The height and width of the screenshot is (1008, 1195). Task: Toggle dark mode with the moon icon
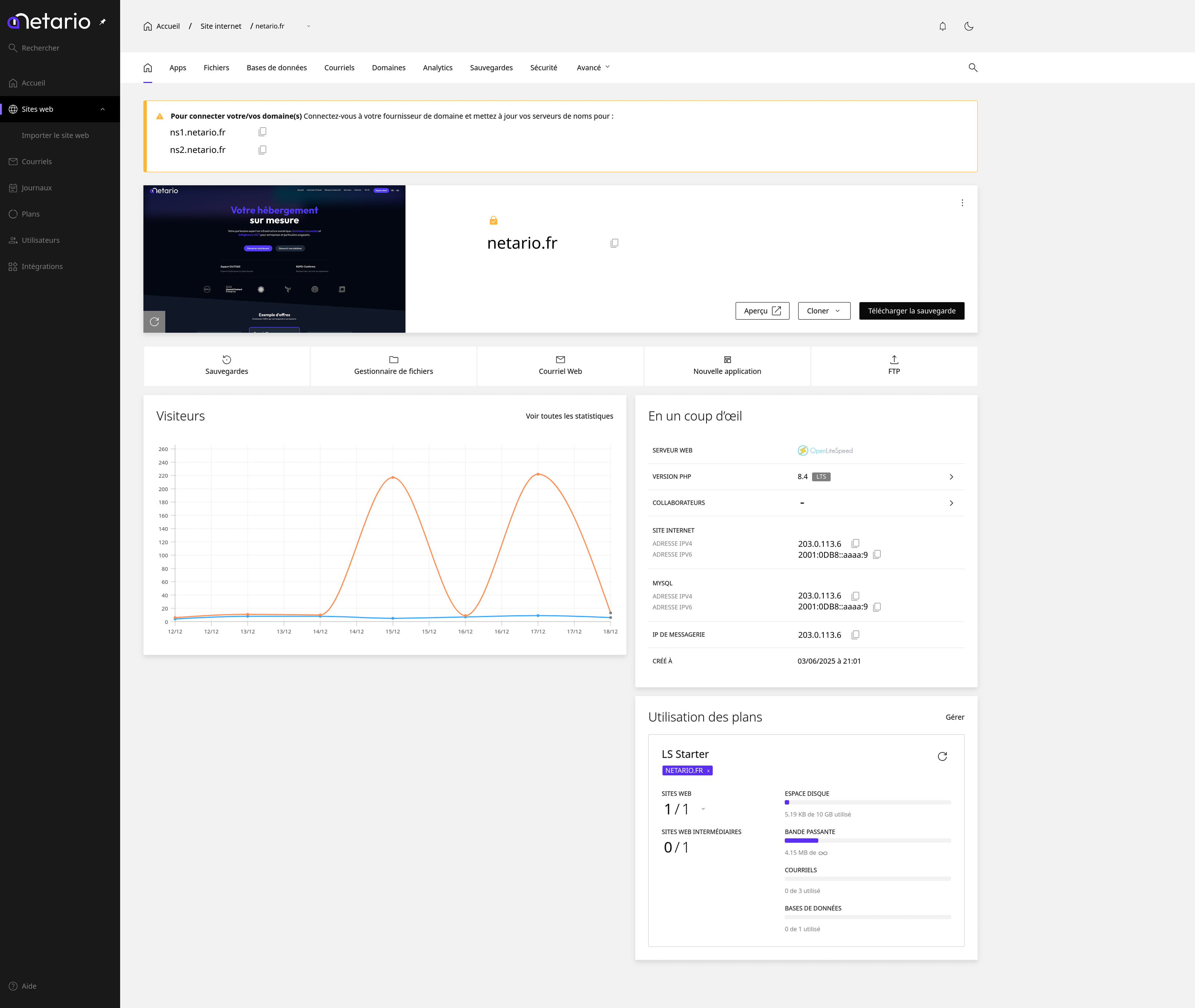point(969,26)
